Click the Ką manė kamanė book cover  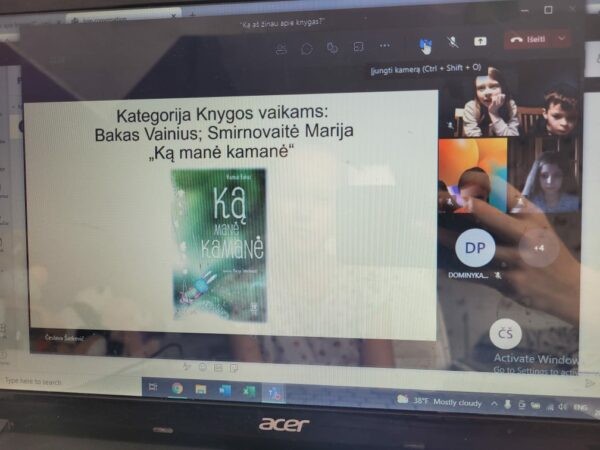click(218, 243)
